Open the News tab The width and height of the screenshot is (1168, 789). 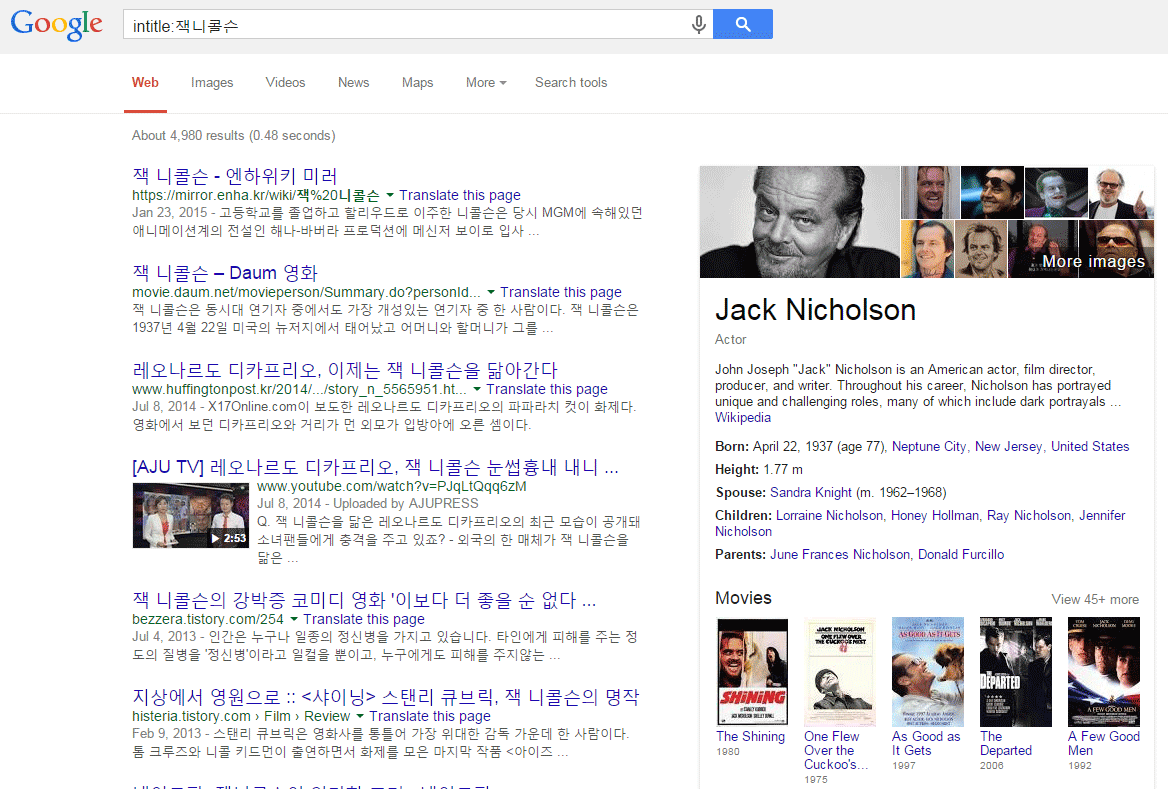coord(353,83)
